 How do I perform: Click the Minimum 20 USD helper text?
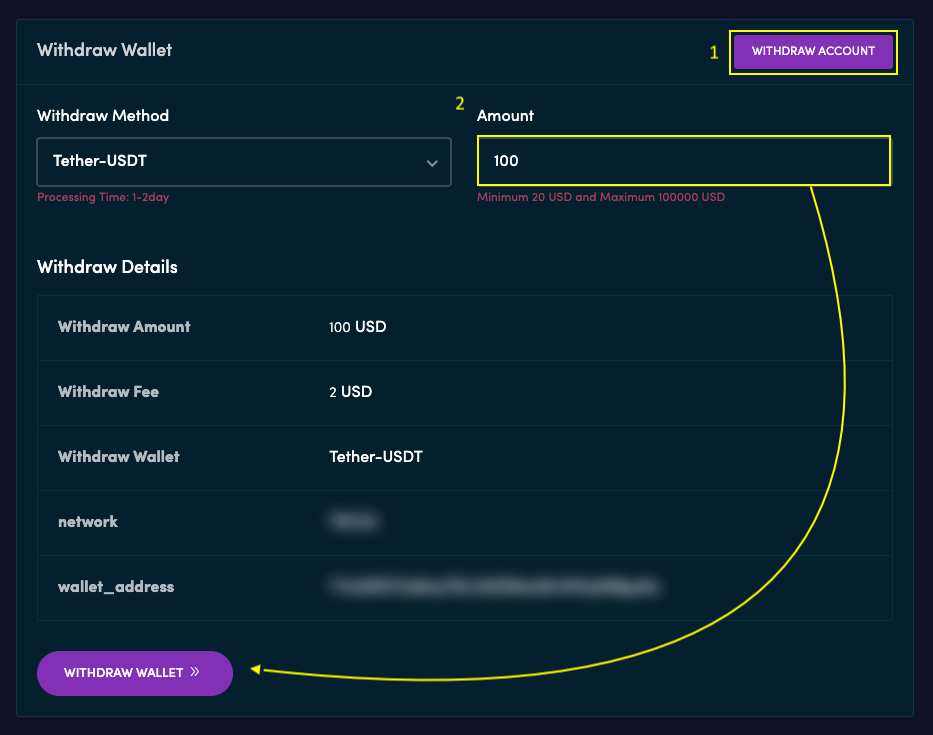tap(601, 197)
